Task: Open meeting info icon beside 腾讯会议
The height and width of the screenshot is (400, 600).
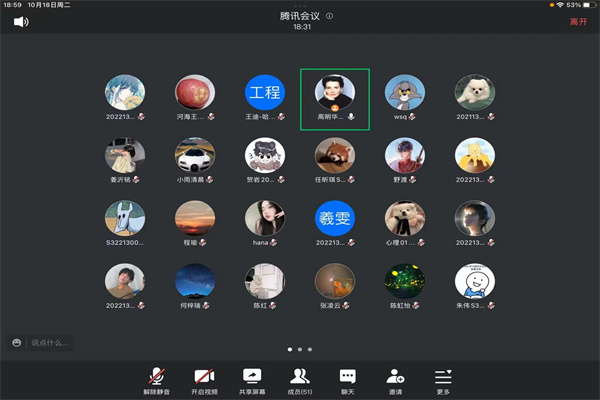Action: [330, 16]
